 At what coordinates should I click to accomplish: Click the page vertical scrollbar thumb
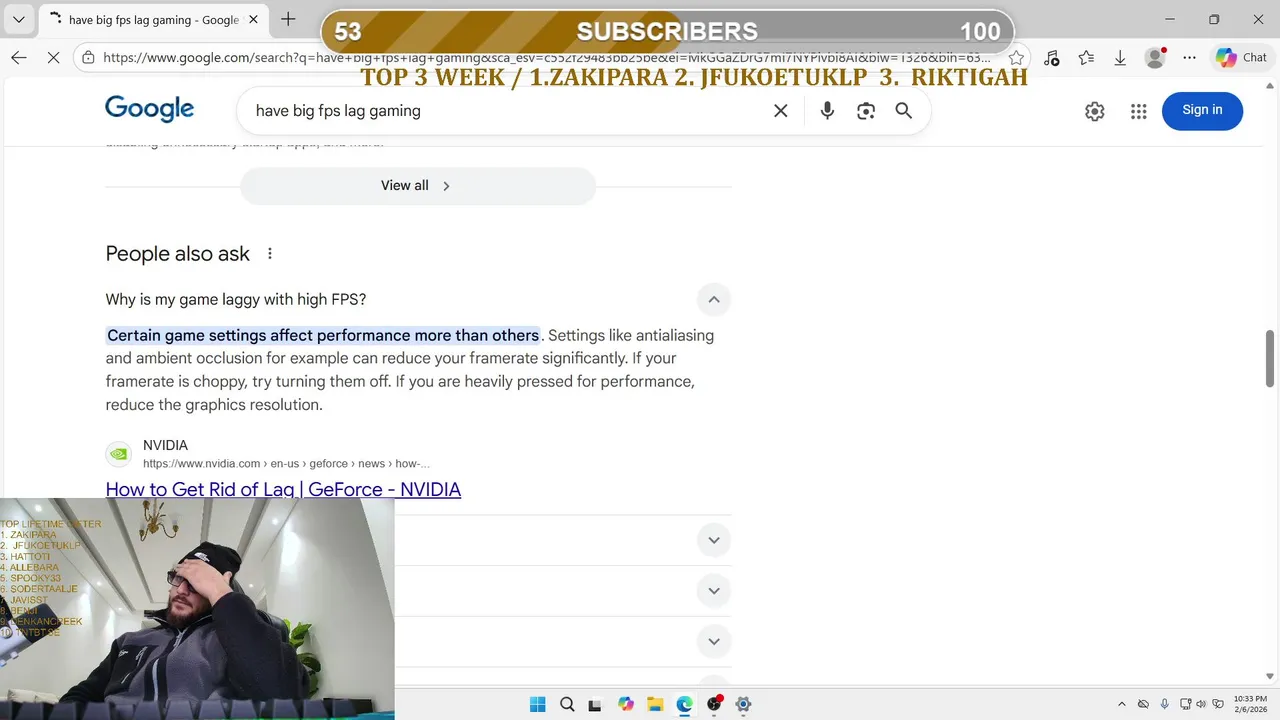1270,358
